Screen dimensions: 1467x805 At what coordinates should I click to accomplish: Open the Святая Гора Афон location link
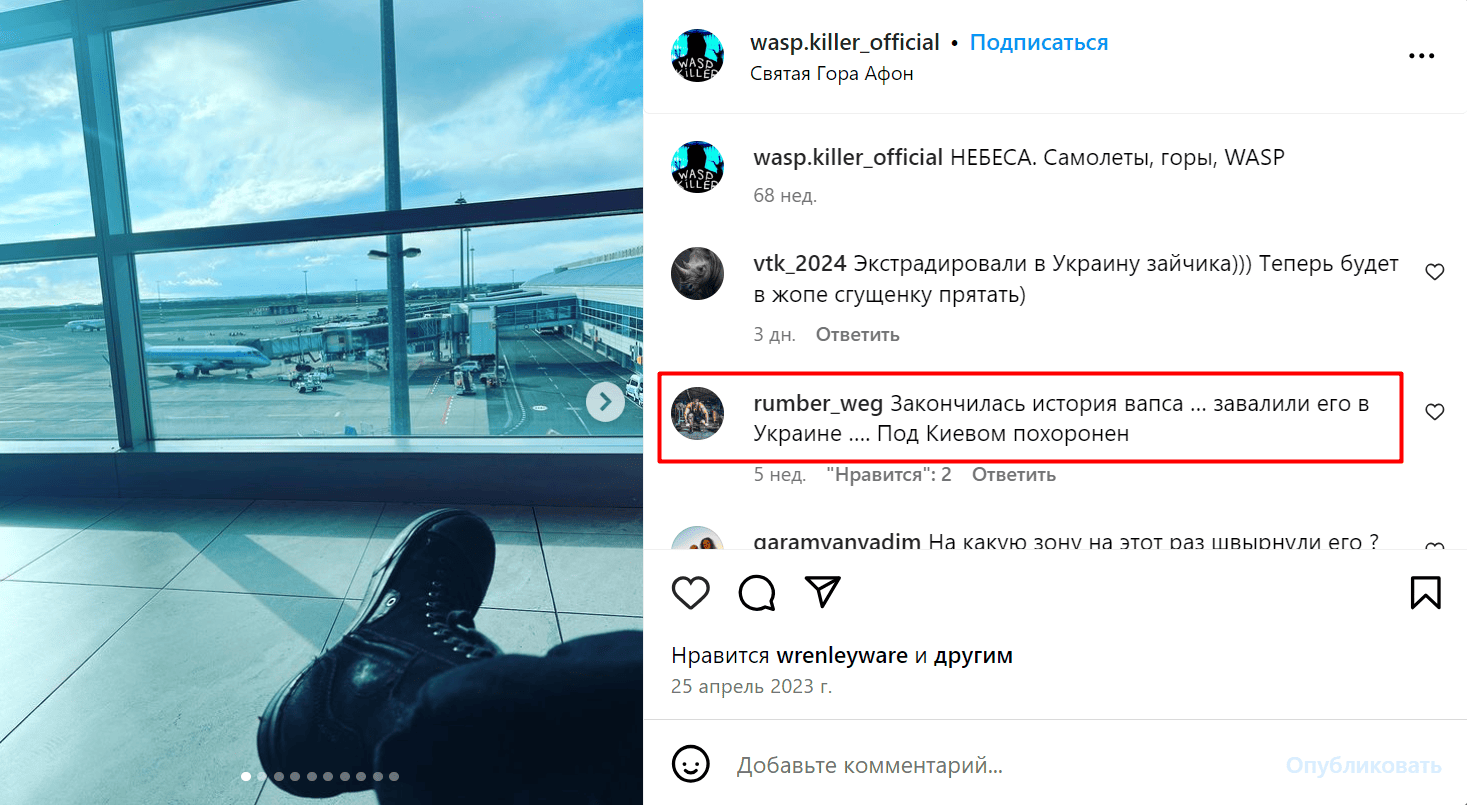[831, 74]
